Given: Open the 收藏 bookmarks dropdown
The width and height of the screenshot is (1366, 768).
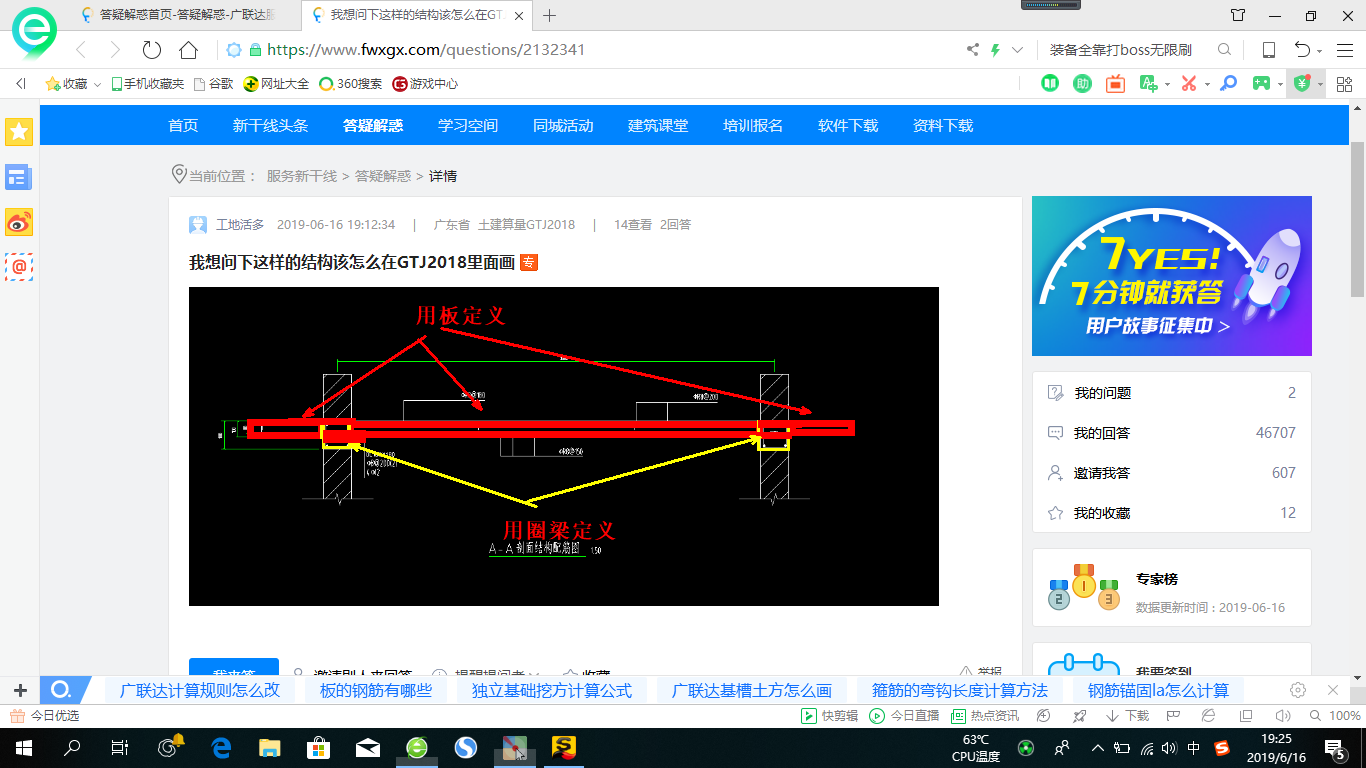Looking at the screenshot, I should pos(73,84).
